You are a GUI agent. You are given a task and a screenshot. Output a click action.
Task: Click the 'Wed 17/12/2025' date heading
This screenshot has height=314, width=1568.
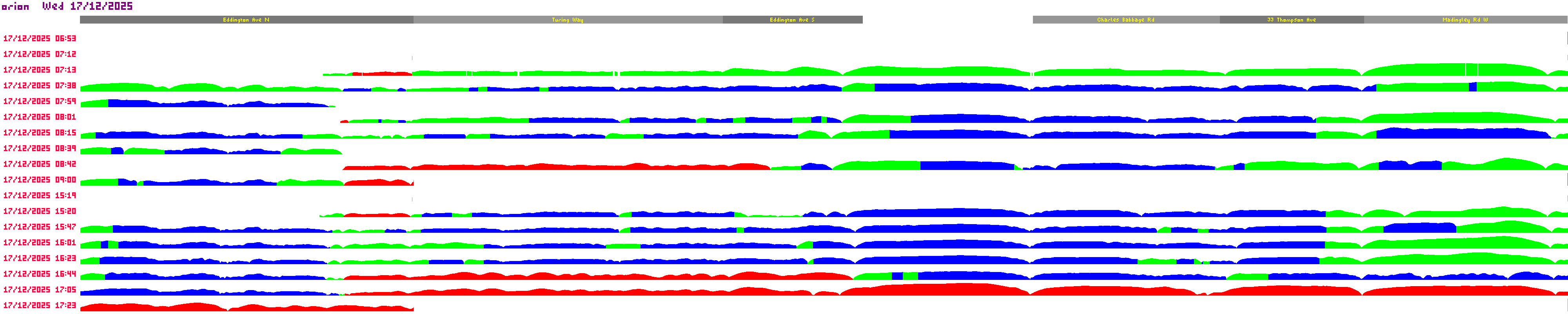tap(87, 6)
